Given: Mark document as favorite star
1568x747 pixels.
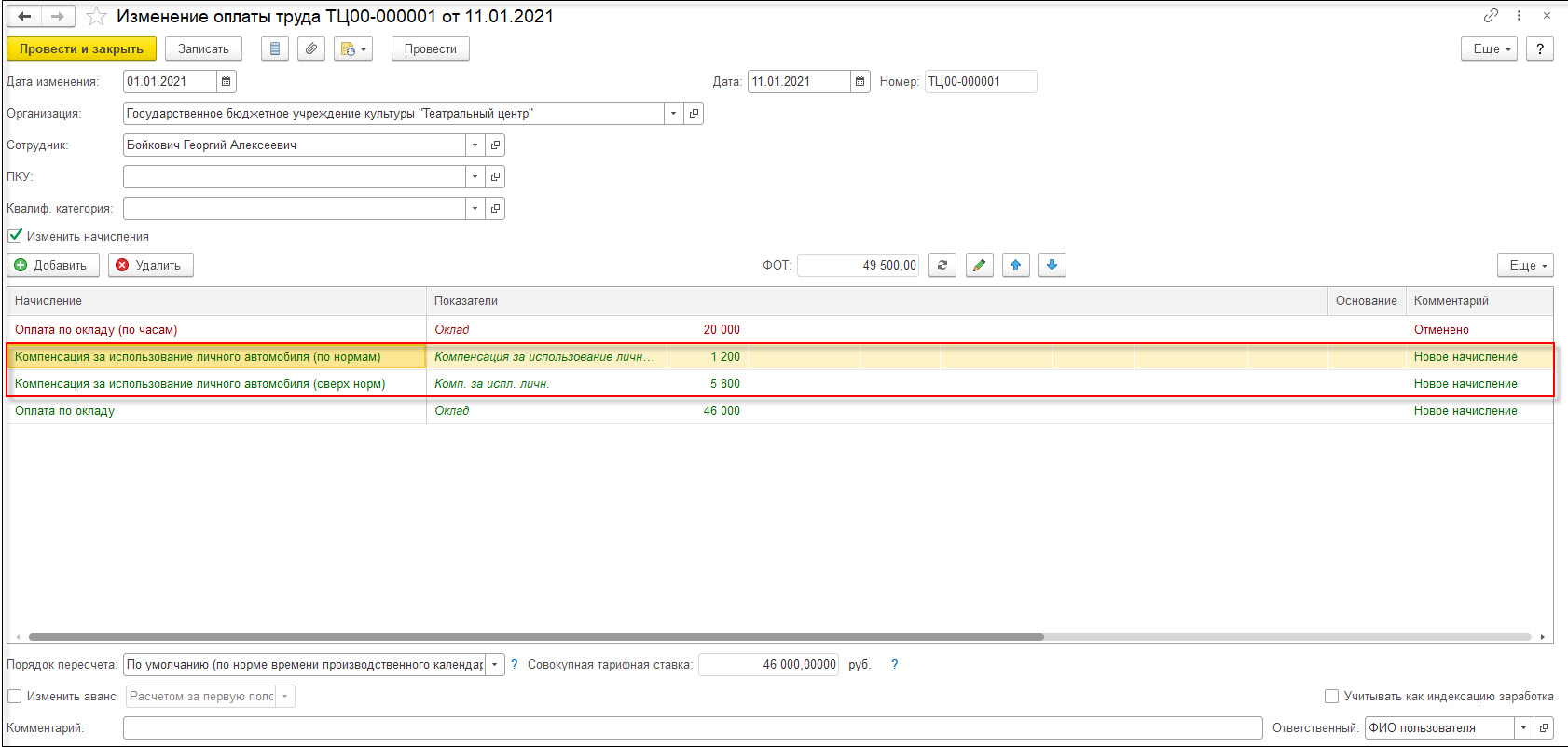Looking at the screenshot, I should point(96,16).
